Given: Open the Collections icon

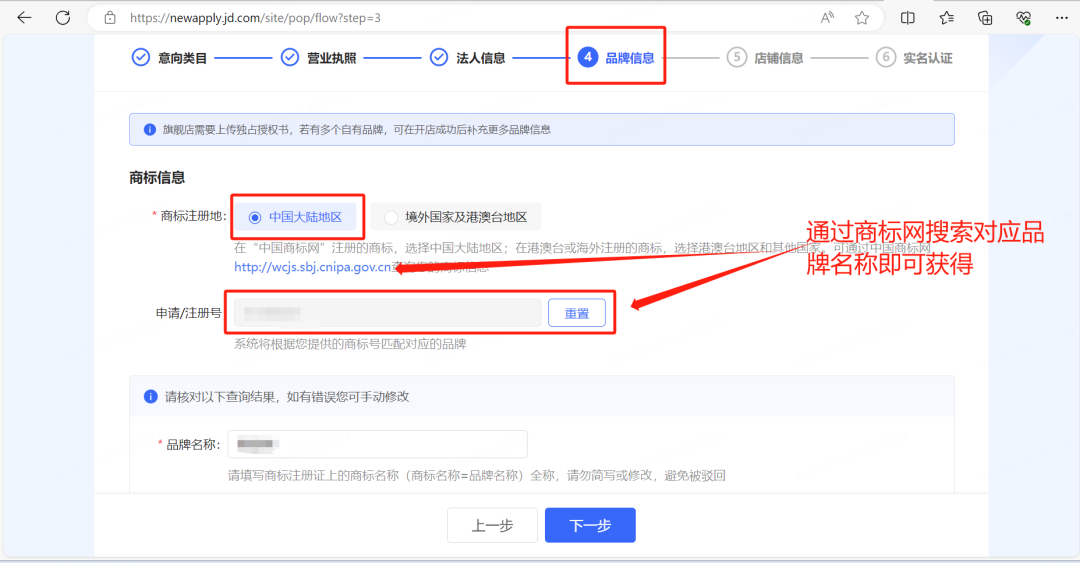Looking at the screenshot, I should [x=985, y=18].
